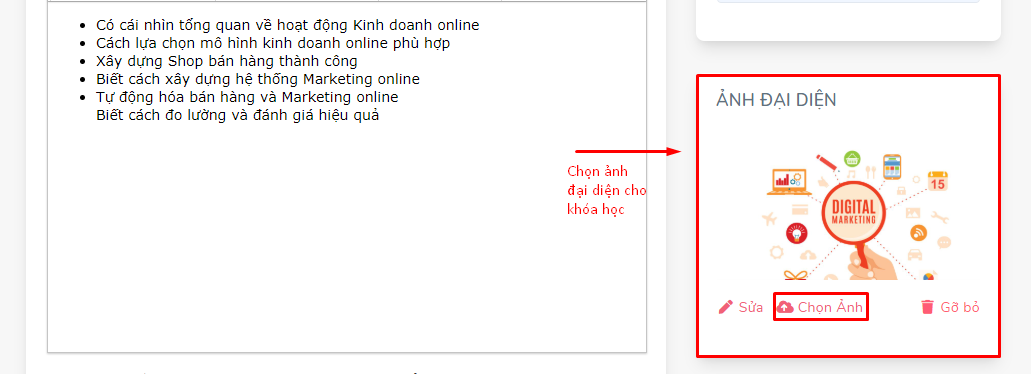Click the orange RSS feed icon in the image
This screenshot has height=374, width=1031.
(919, 233)
